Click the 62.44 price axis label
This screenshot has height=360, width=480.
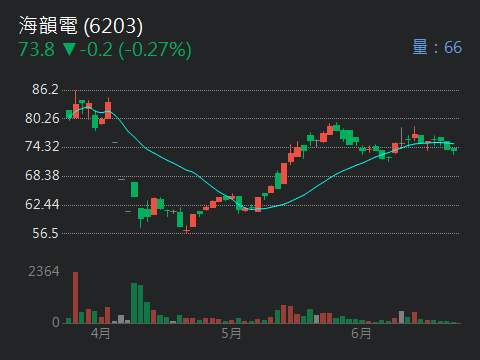point(42,204)
